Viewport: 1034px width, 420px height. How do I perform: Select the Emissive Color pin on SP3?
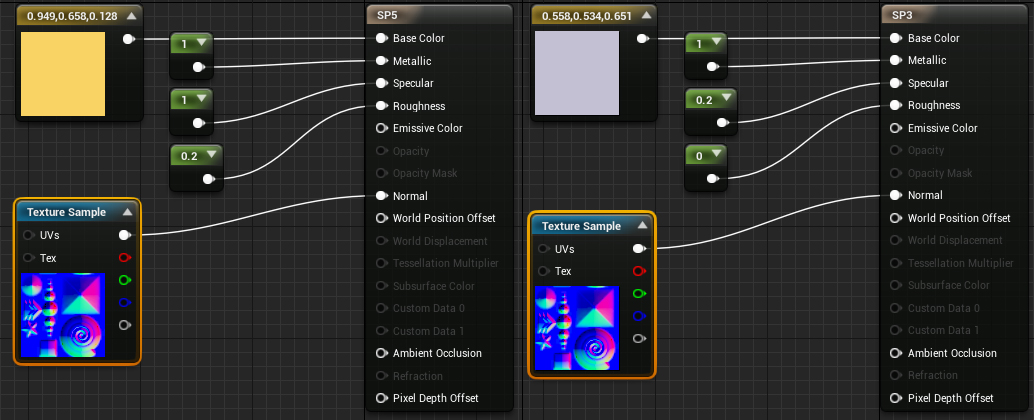coord(896,128)
